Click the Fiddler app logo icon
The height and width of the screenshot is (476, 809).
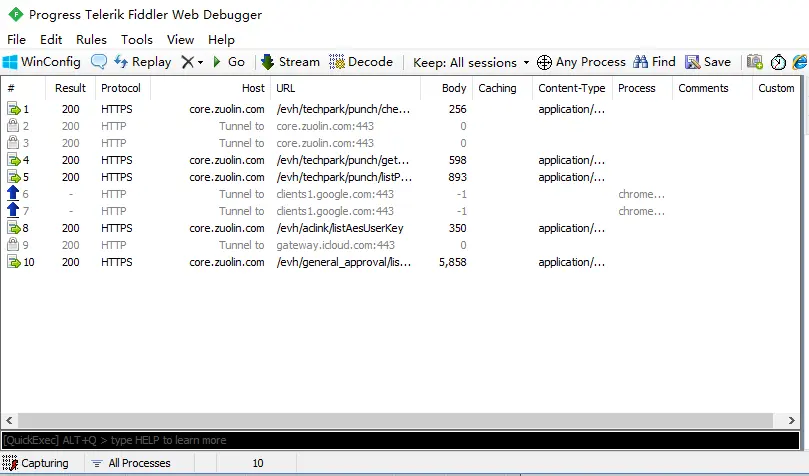point(16,14)
